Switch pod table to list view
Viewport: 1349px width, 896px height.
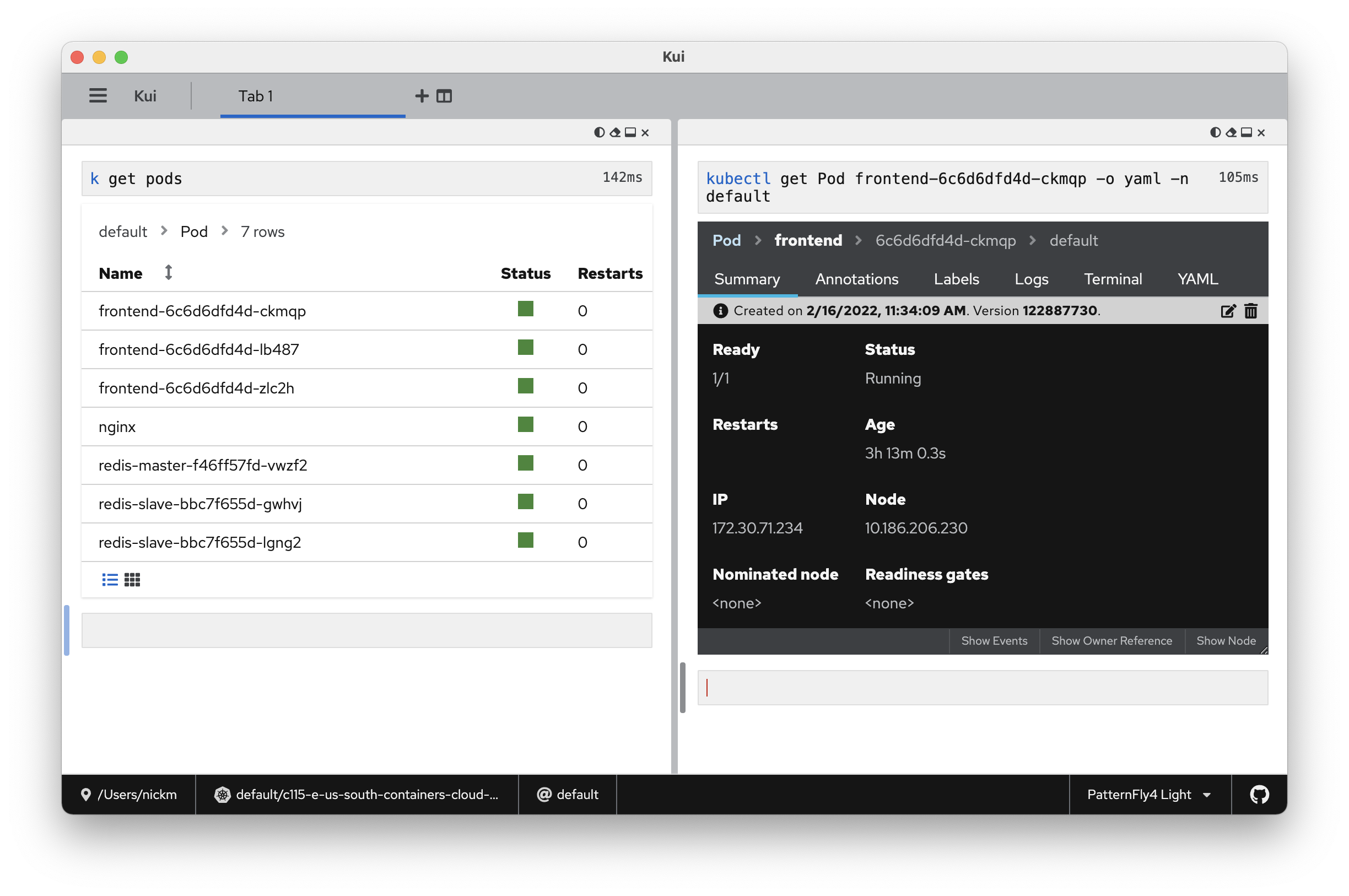pos(110,580)
